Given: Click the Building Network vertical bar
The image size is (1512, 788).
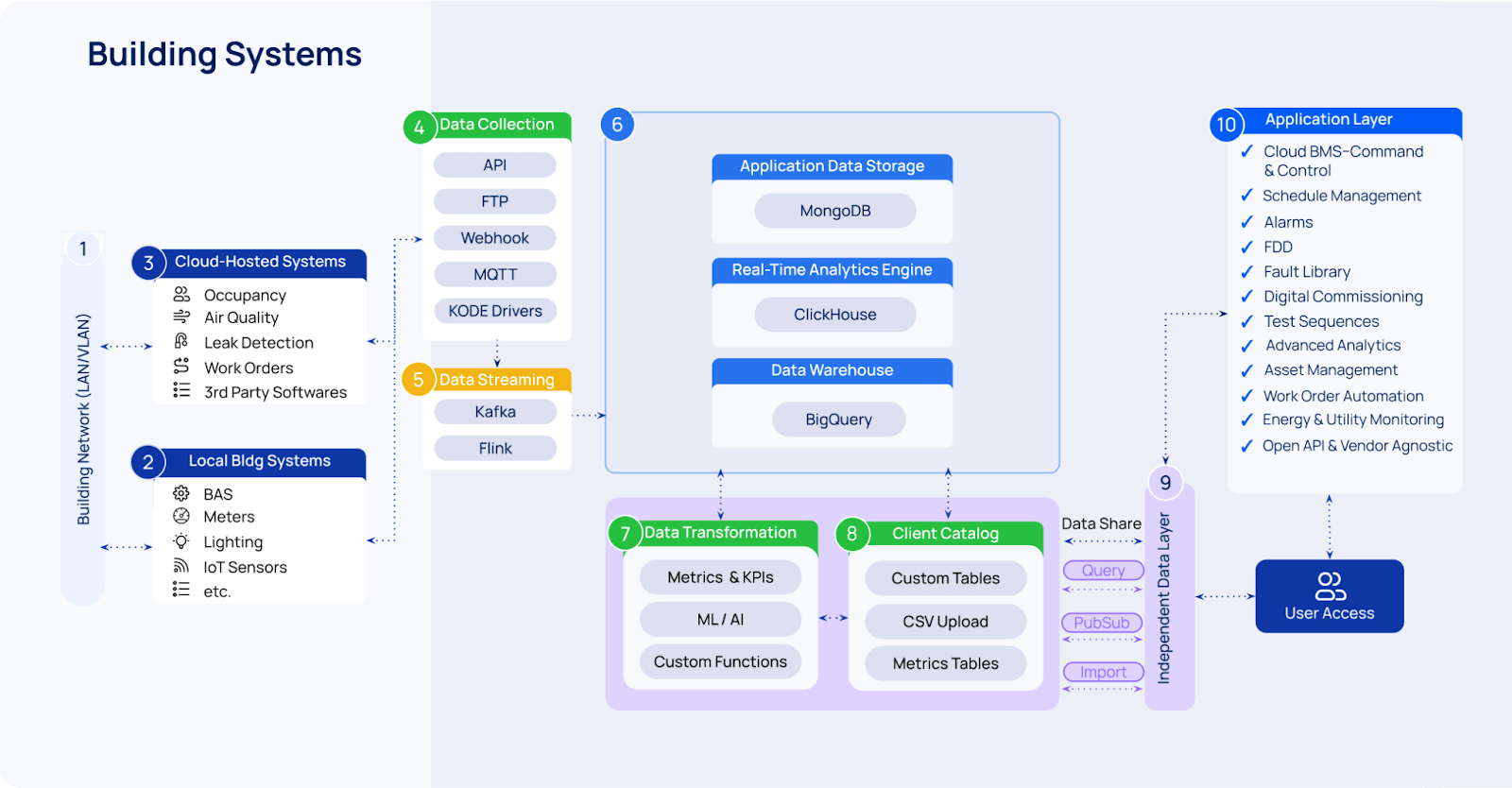Looking at the screenshot, I should click(x=83, y=419).
